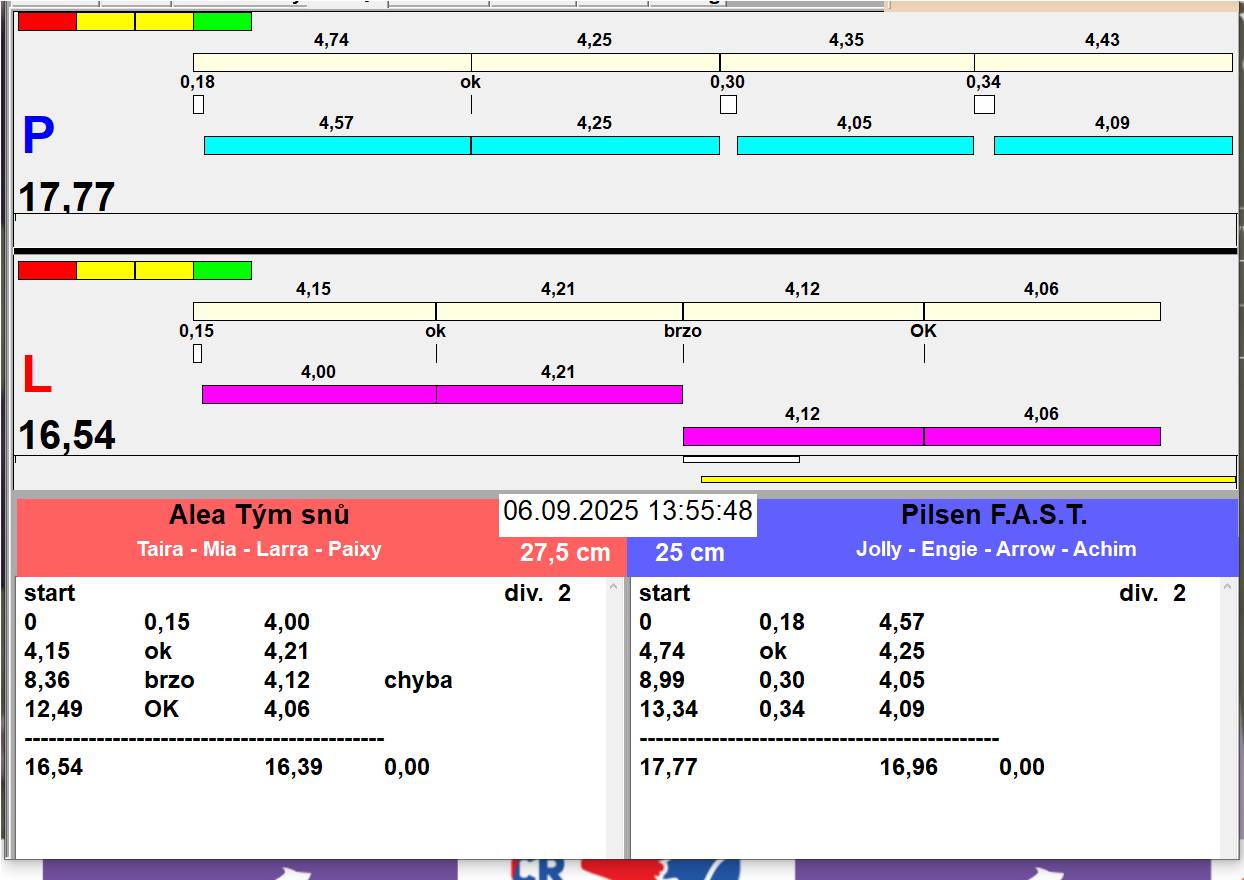Viewport: 1244px width, 880px height.
Task: Select the cream bar labeled 4,43 in lane P
Action: tap(1103, 62)
